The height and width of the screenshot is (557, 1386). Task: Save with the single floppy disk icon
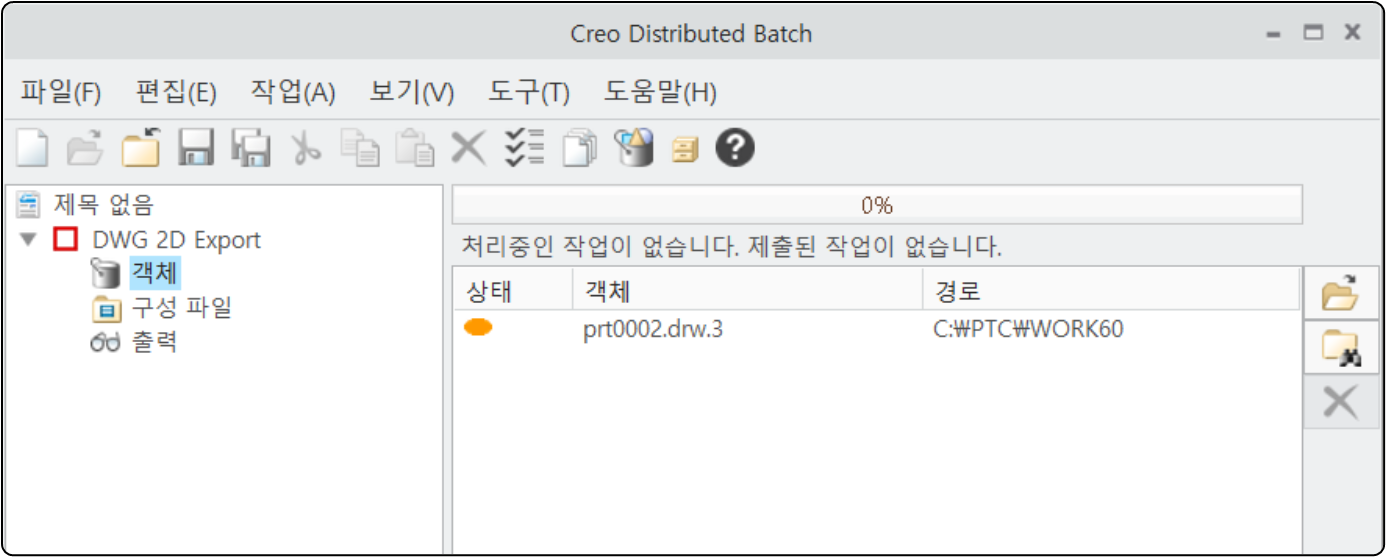(x=197, y=148)
